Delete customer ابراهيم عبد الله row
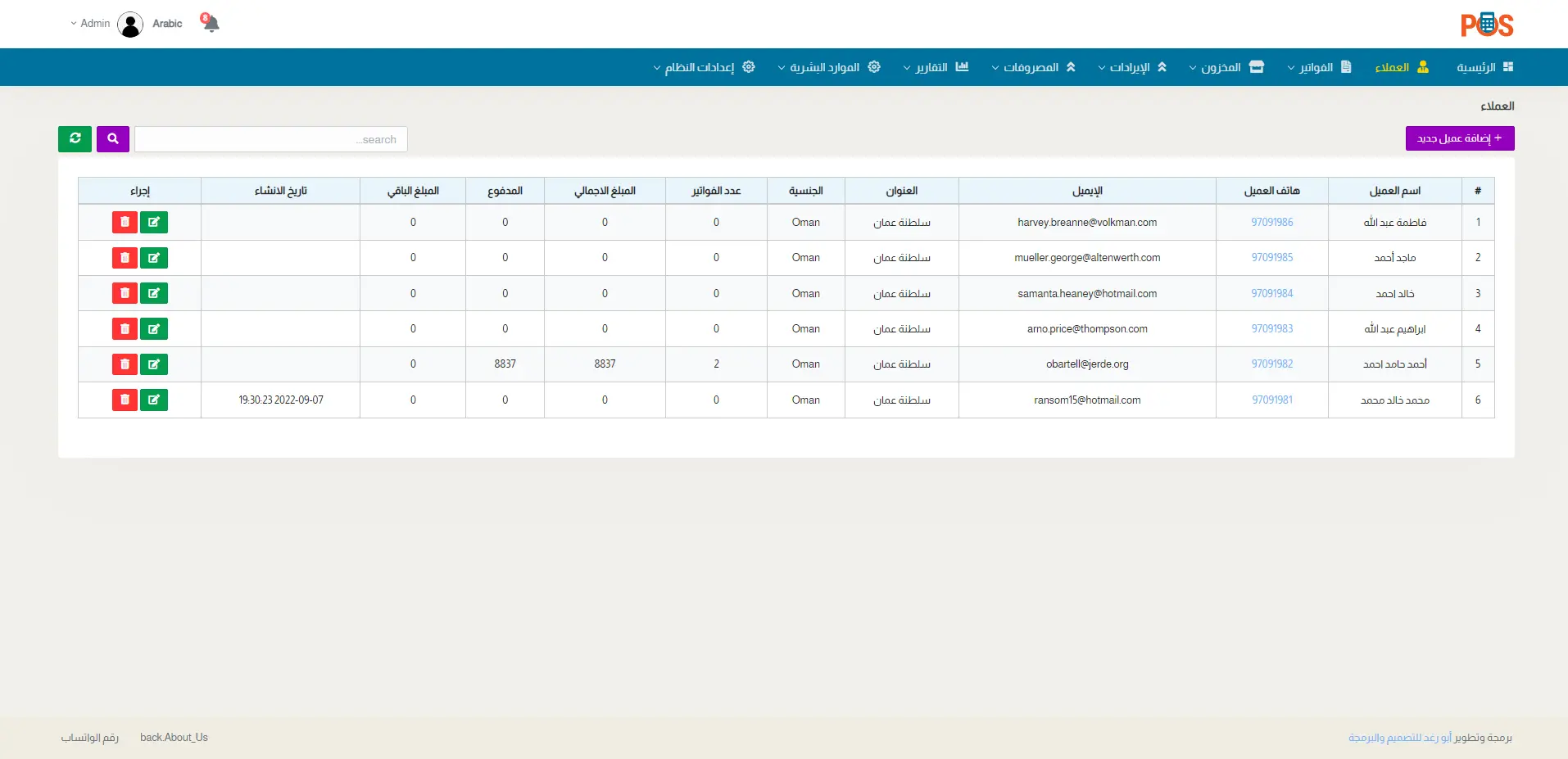 tap(125, 329)
